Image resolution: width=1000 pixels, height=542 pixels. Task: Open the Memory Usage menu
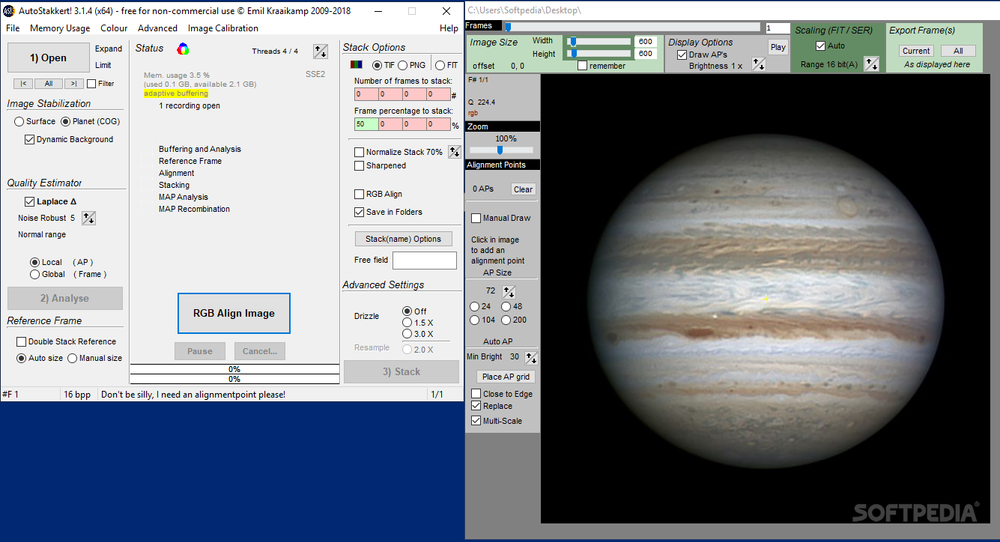[x=60, y=28]
